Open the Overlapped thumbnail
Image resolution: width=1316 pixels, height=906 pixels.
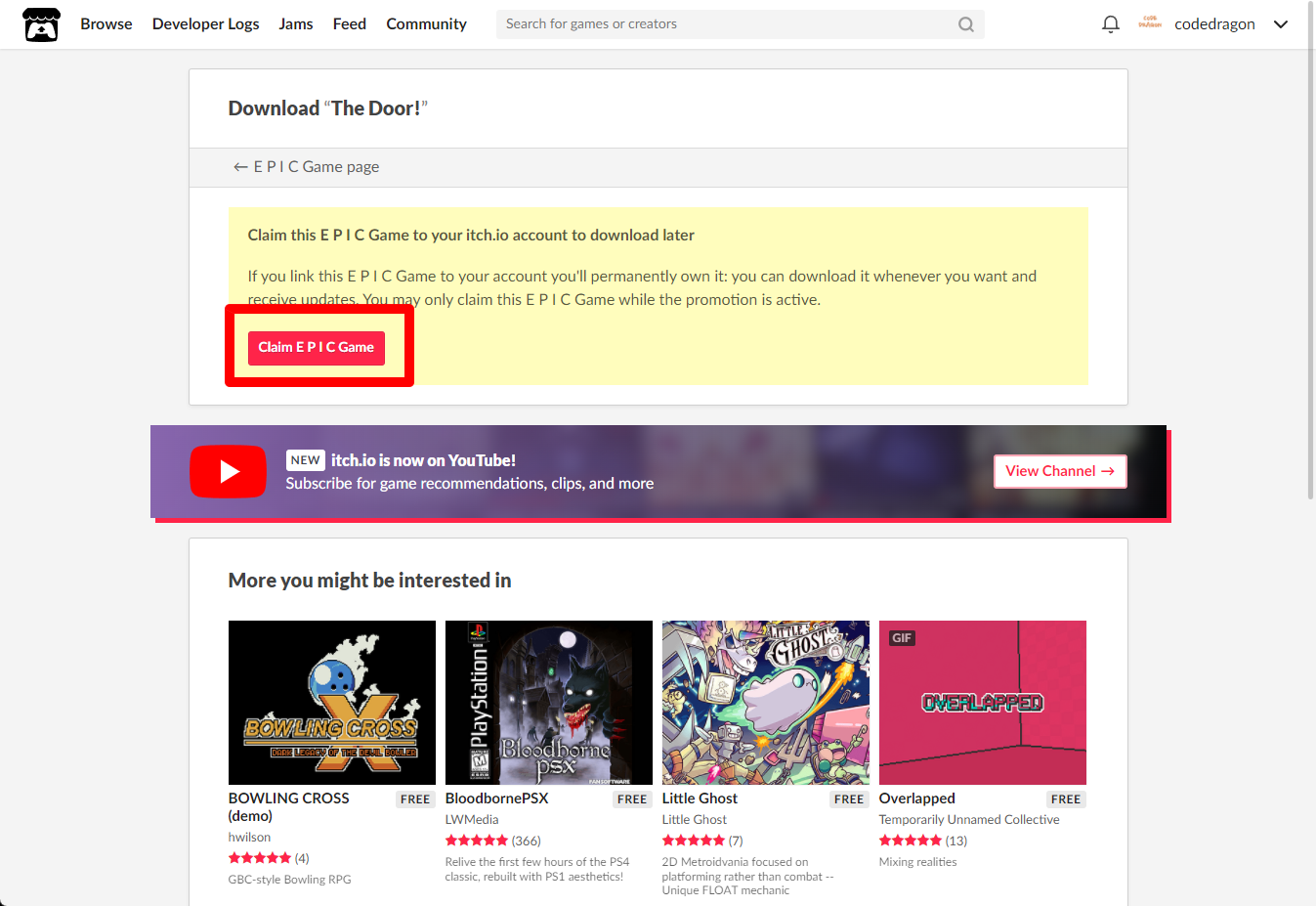pyautogui.click(x=983, y=703)
